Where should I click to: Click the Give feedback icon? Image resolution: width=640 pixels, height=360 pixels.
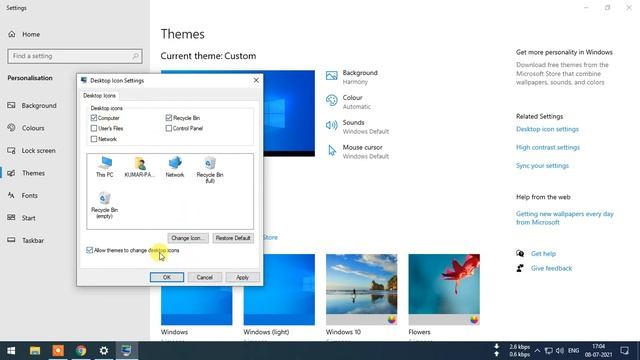click(520, 268)
